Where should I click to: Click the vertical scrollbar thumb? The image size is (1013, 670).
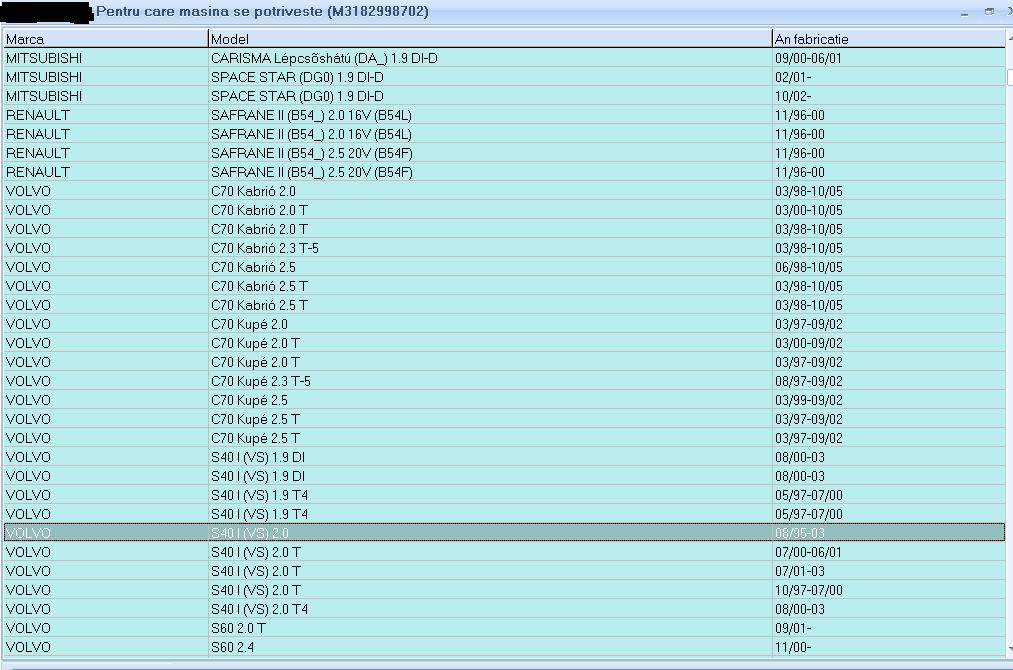click(1010, 78)
